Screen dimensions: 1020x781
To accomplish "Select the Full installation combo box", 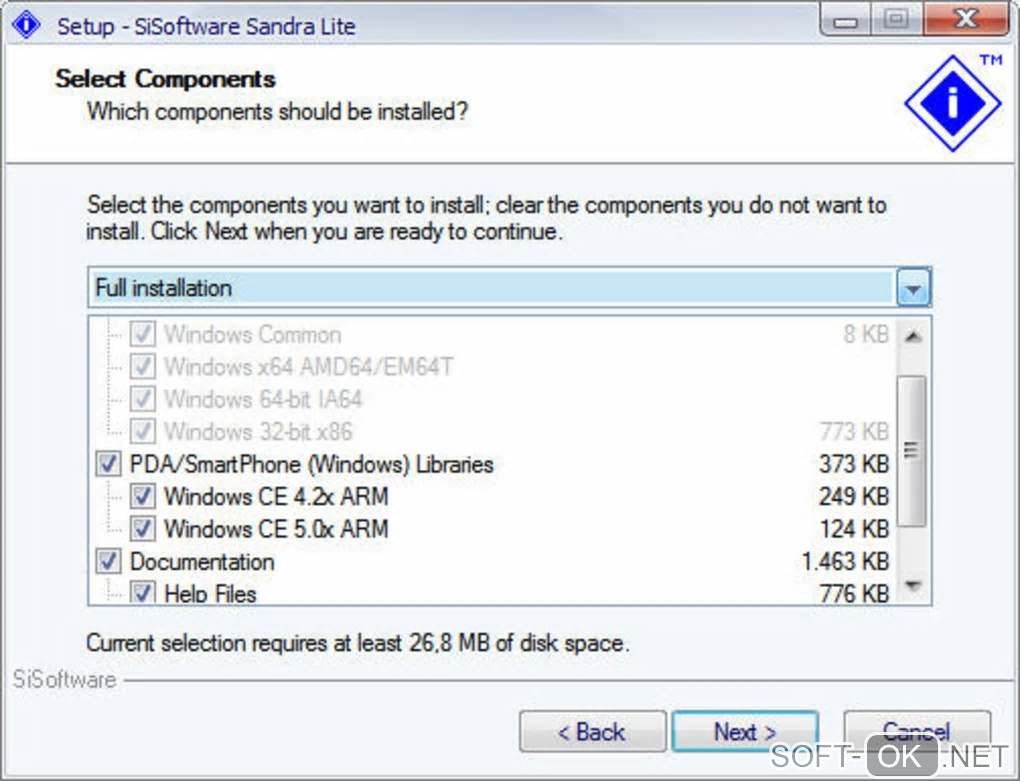I will tap(492, 289).
